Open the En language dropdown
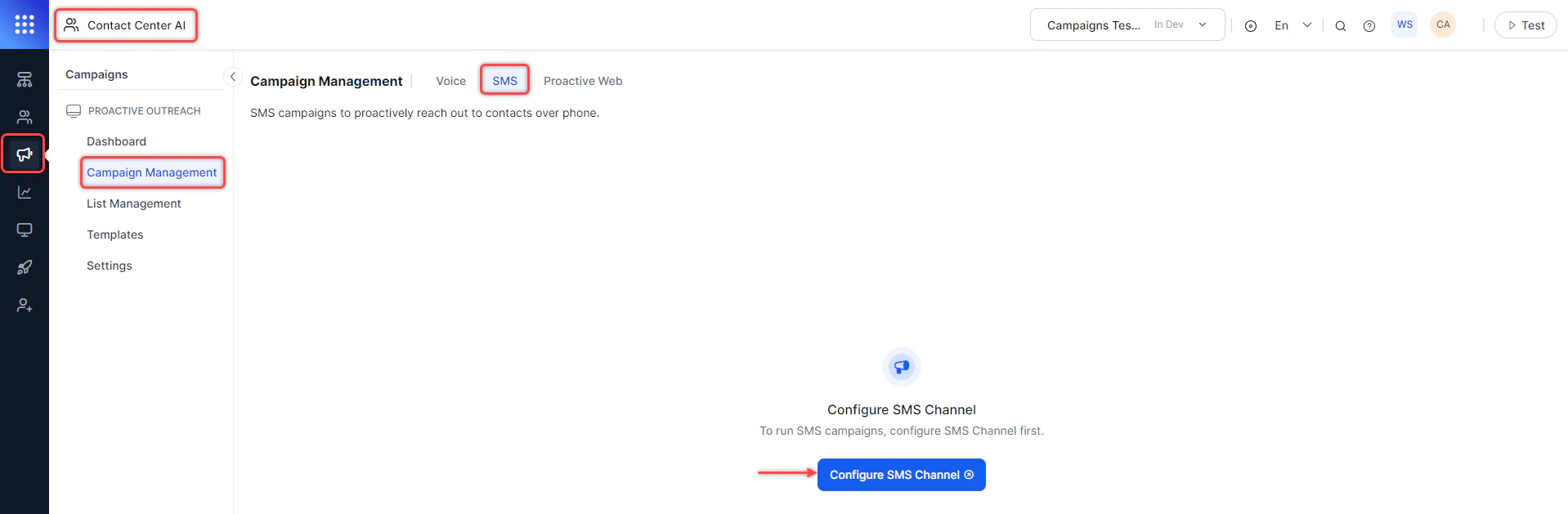Viewport: 1568px width, 514px height. 1292,25
